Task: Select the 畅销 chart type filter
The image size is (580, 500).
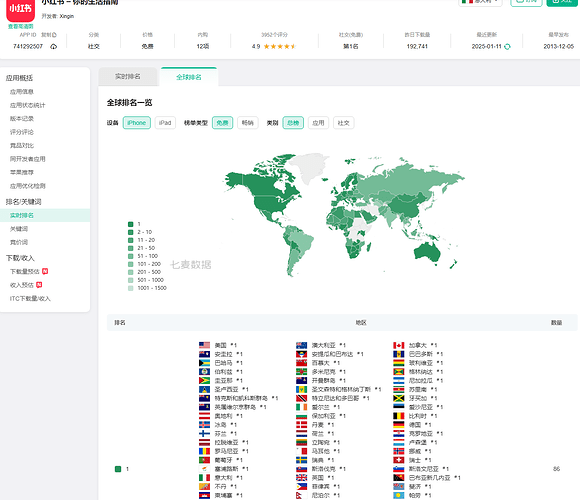Action: (x=247, y=123)
